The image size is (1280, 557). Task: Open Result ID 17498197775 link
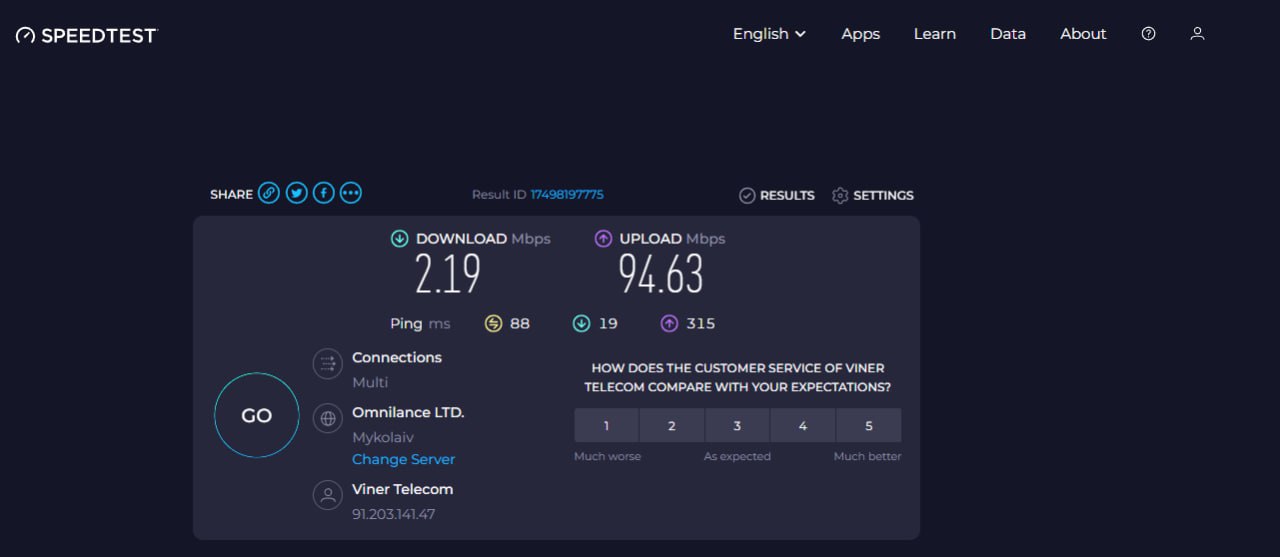tap(566, 194)
